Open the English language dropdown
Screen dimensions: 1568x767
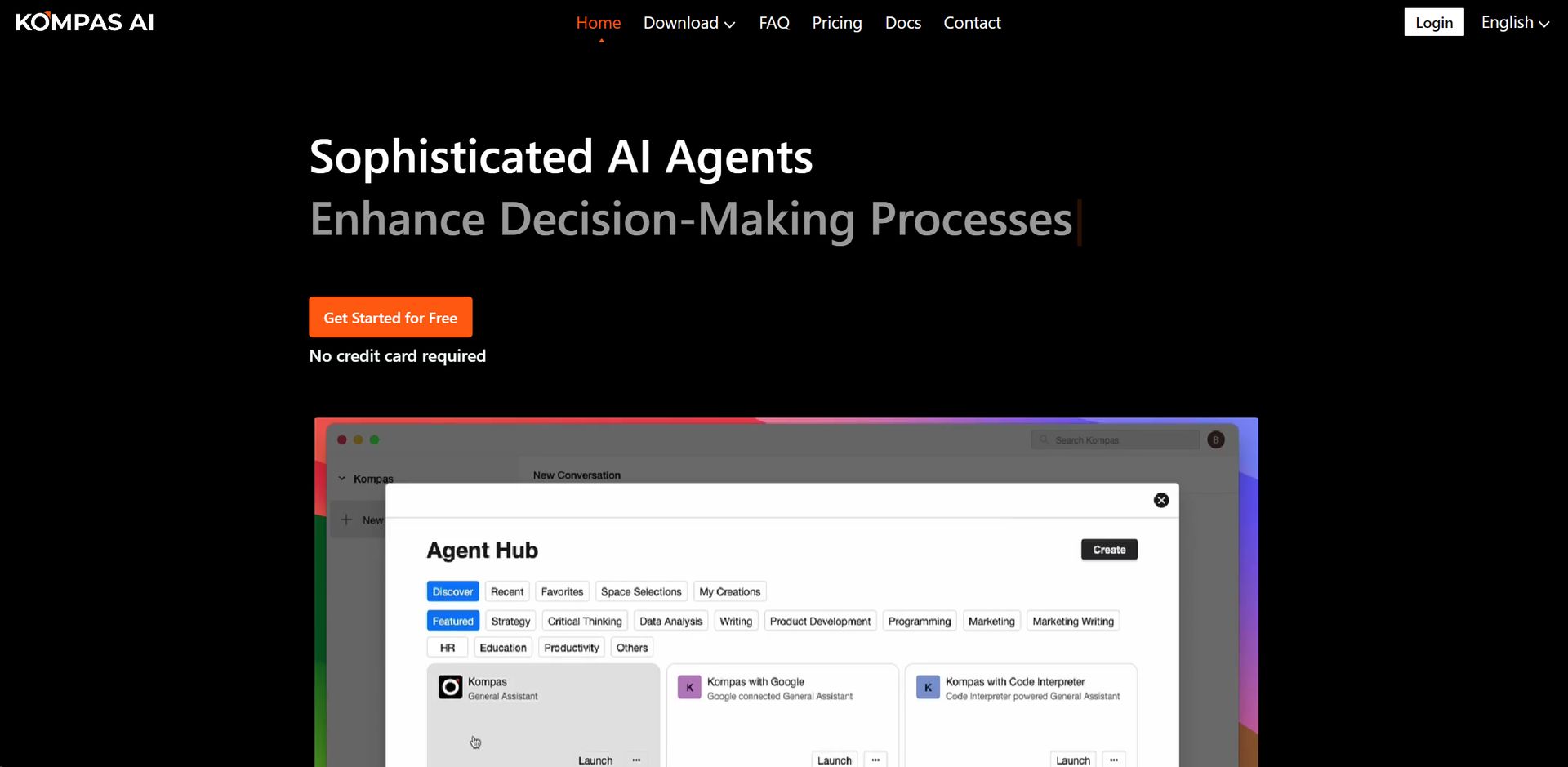(x=1514, y=22)
